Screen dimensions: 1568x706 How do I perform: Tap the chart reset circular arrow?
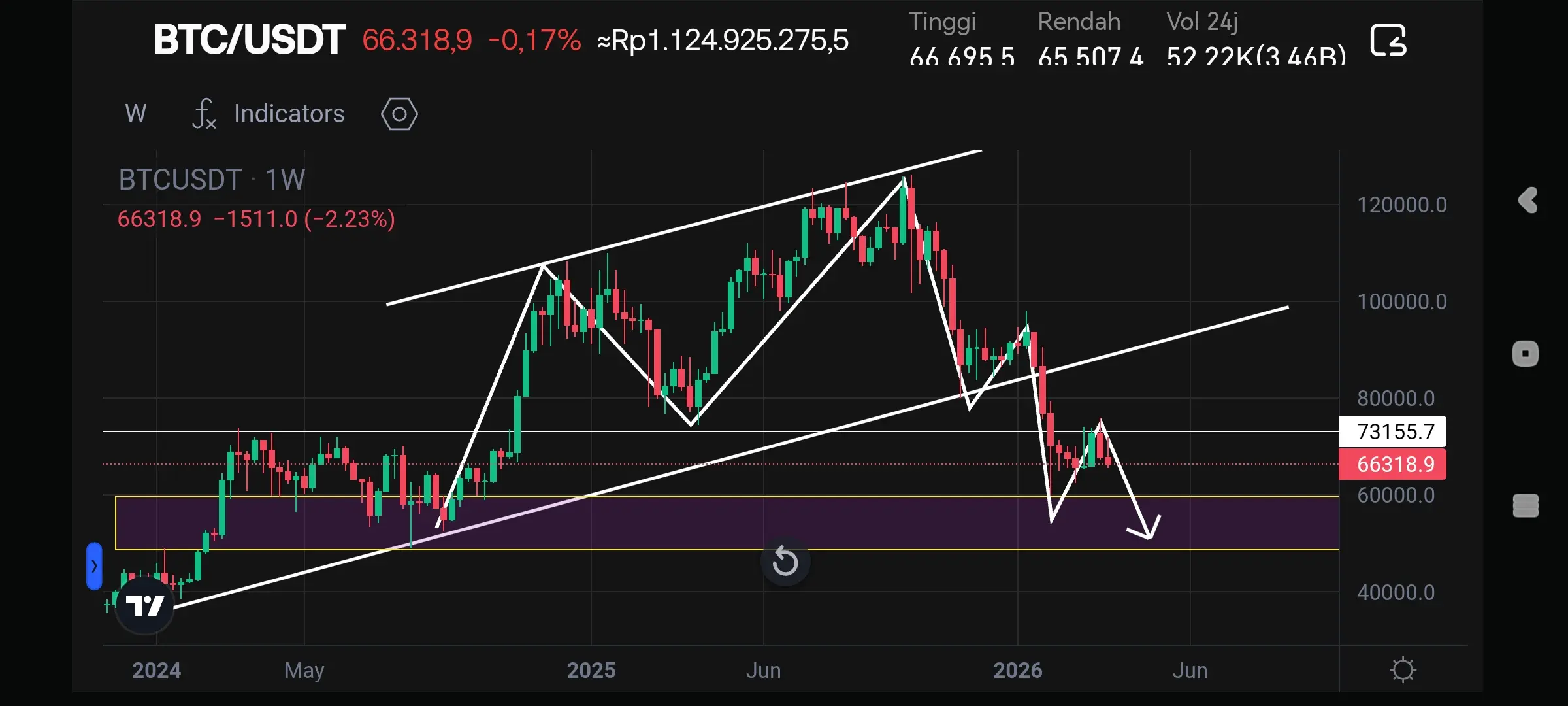(785, 562)
